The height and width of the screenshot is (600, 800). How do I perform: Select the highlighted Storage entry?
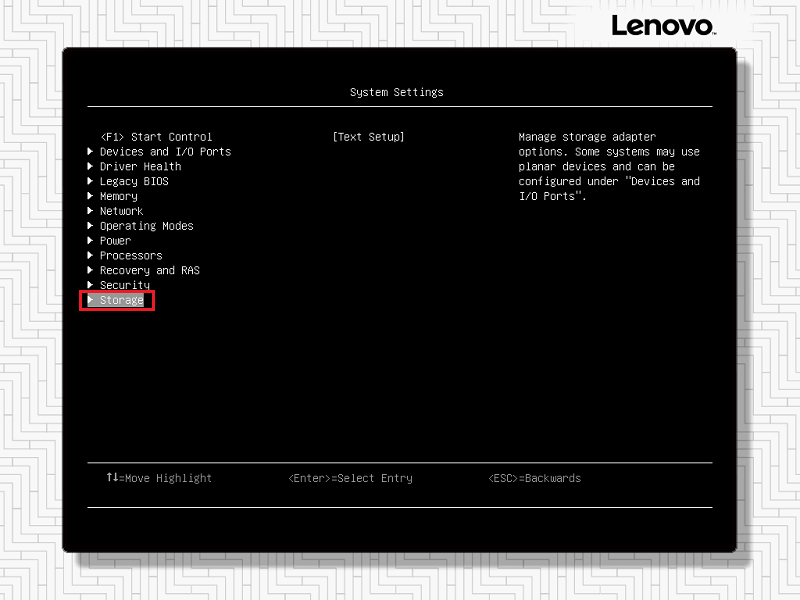121,300
